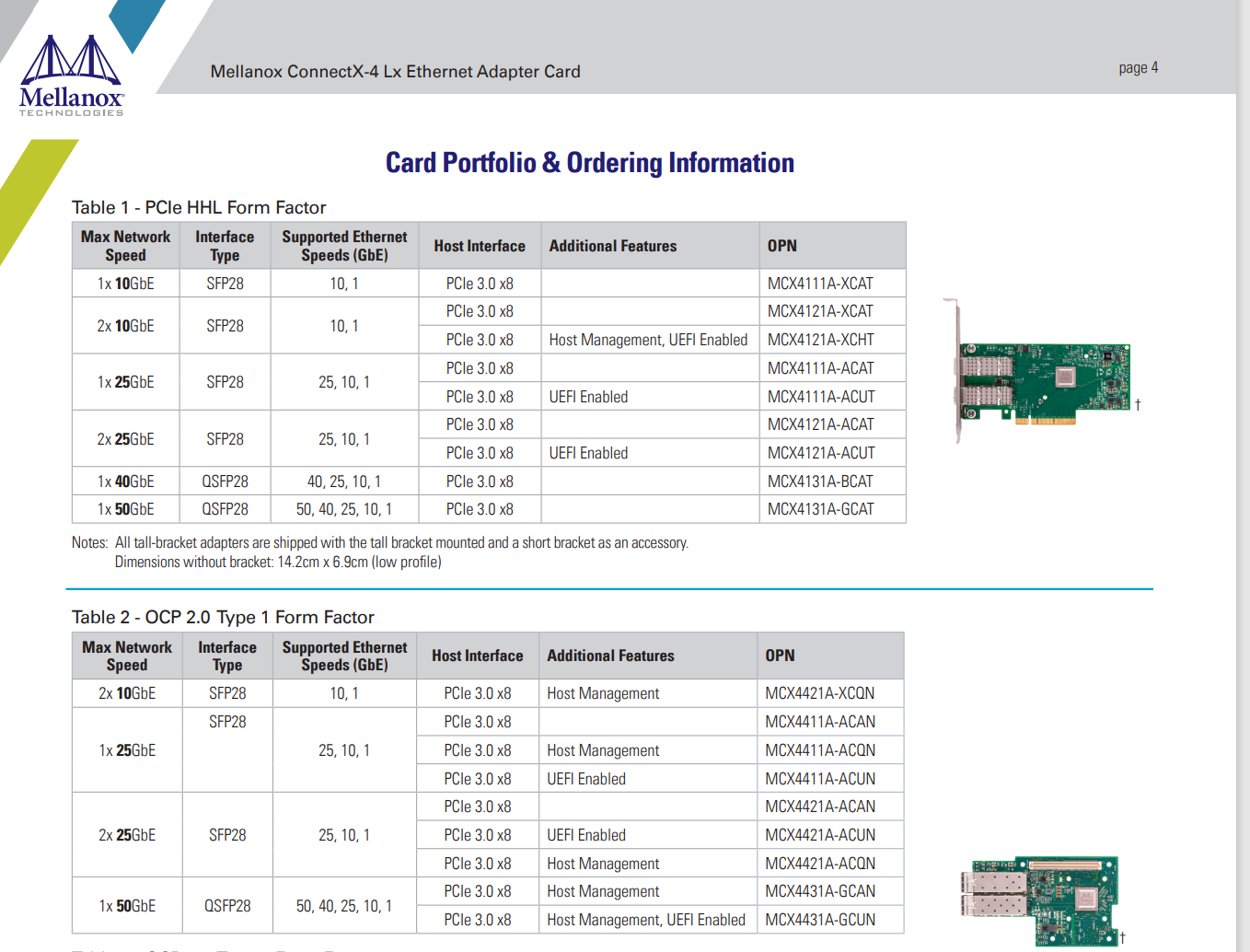This screenshot has height=952, width=1250.
Task: Click the Table 1 - PCIe HHL Form Factor title
Action: click(x=199, y=207)
